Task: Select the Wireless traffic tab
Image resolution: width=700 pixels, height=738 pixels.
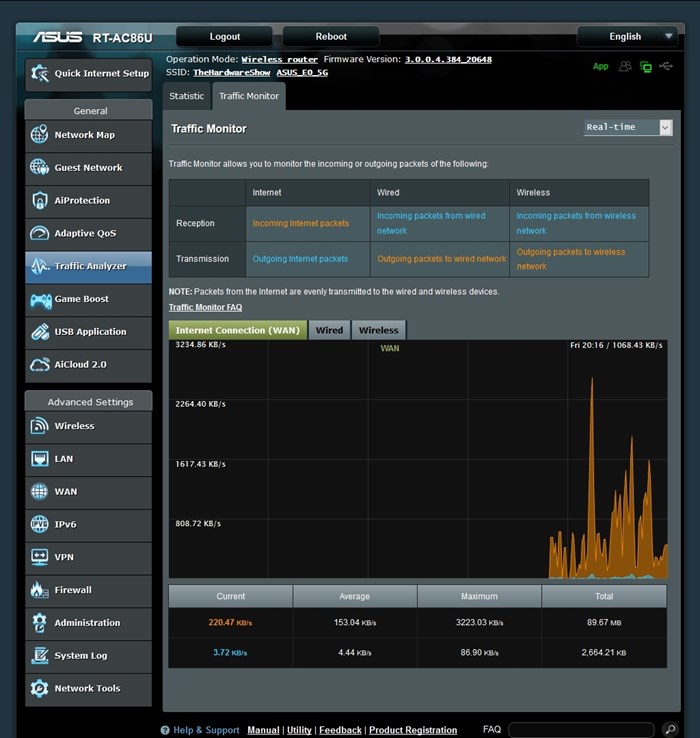Action: click(x=379, y=330)
